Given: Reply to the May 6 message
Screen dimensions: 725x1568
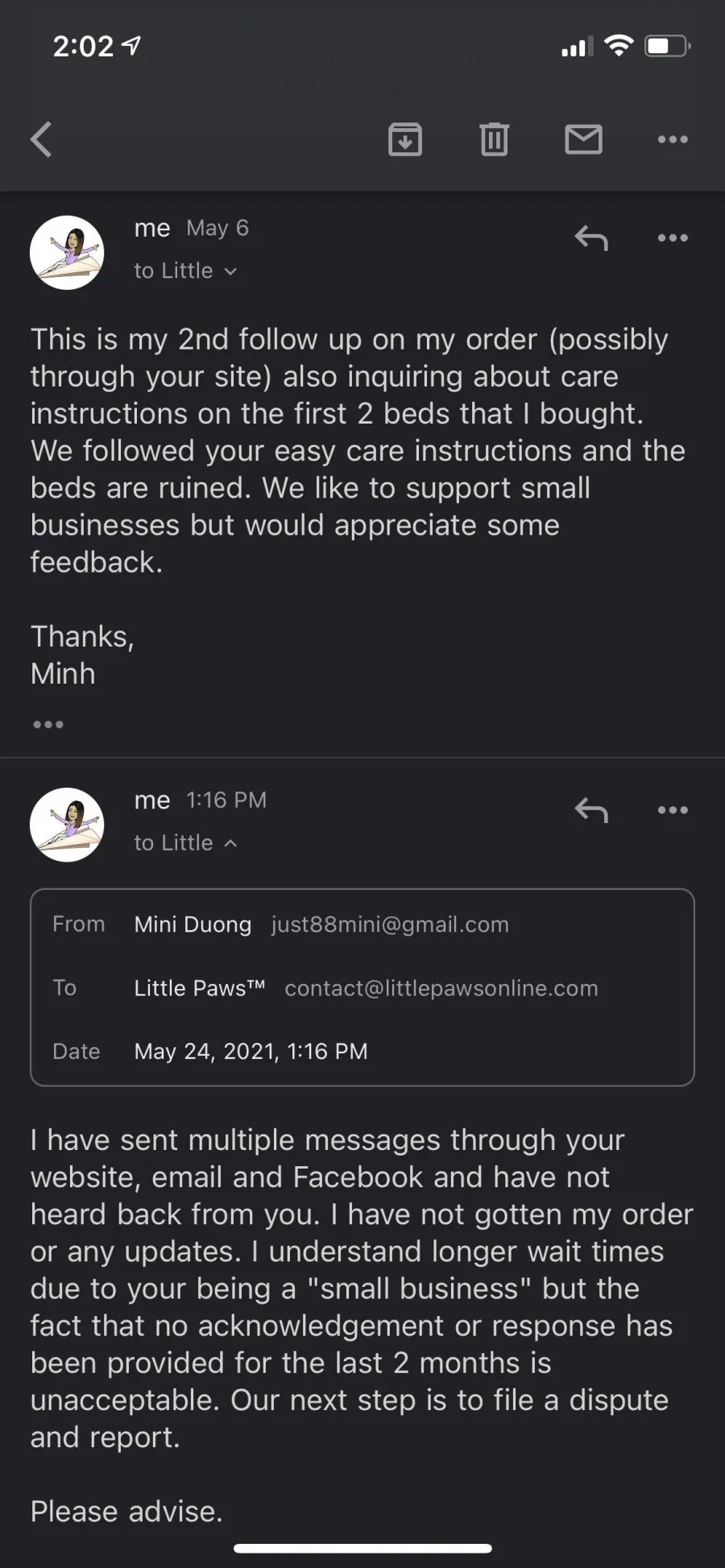Looking at the screenshot, I should pos(591,238).
